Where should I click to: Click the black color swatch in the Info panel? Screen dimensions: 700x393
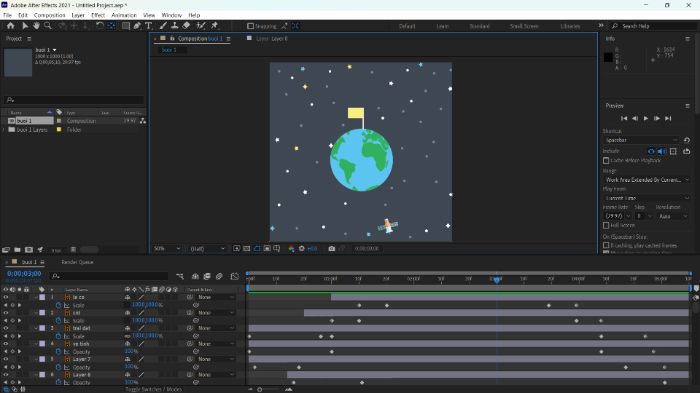pyautogui.click(x=608, y=57)
